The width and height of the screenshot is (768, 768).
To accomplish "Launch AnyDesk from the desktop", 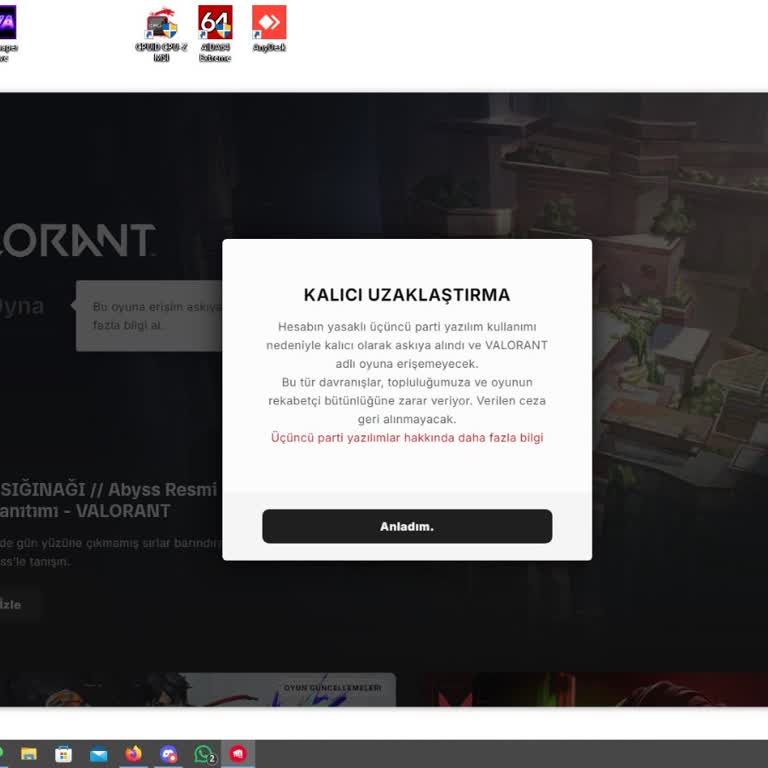I will pos(269,28).
